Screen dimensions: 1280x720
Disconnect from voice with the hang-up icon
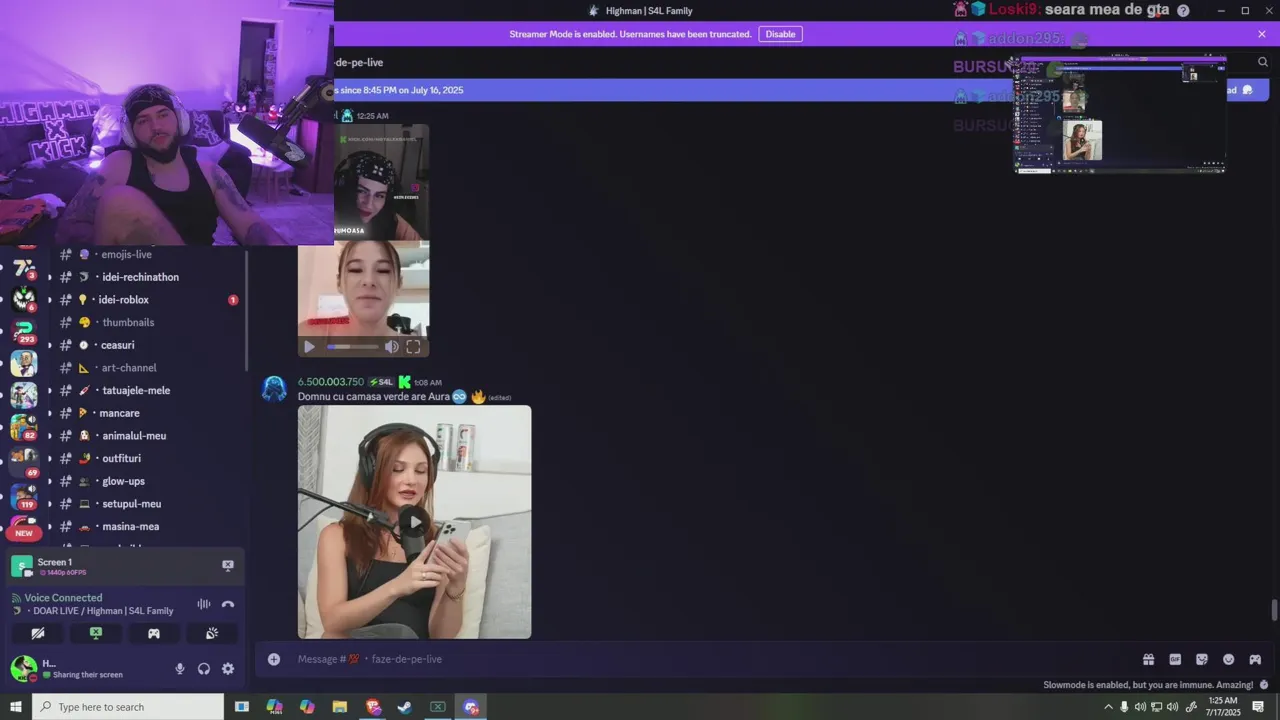point(228,604)
